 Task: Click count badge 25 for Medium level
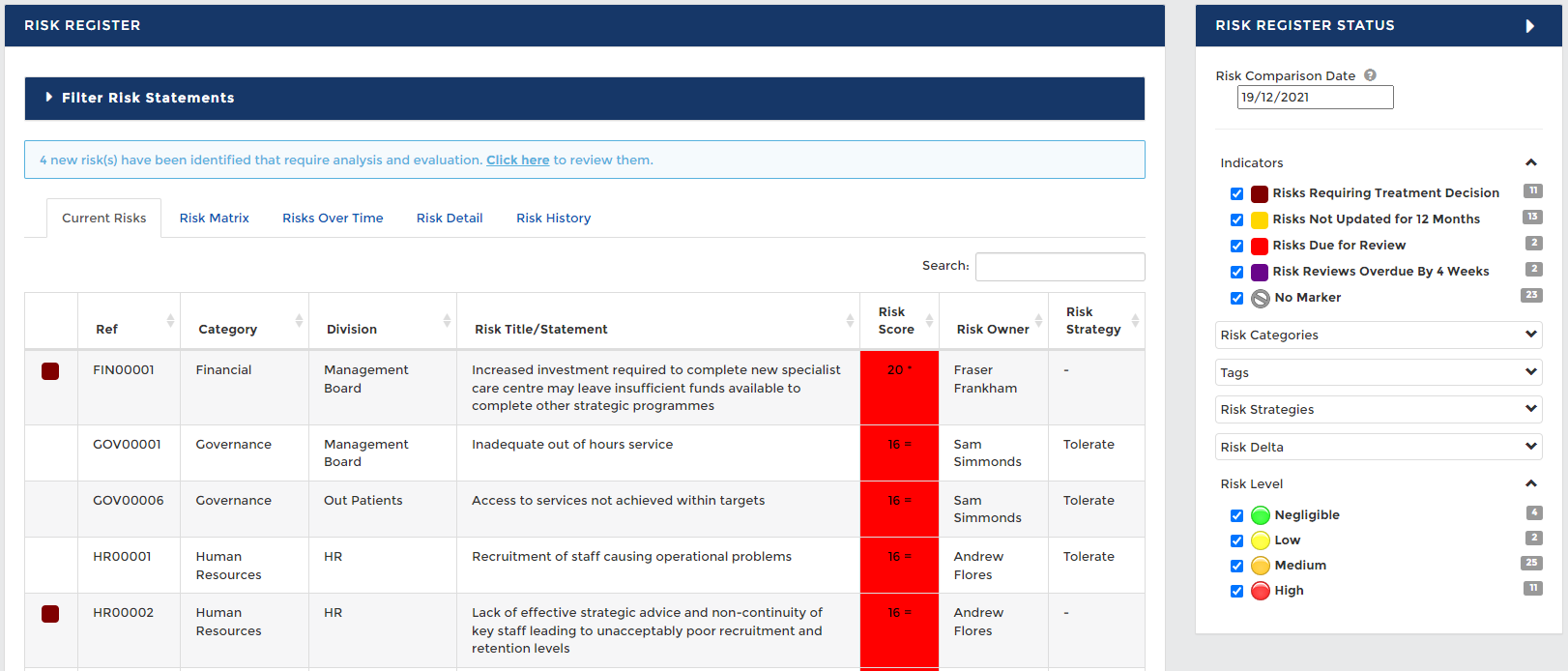(x=1531, y=563)
